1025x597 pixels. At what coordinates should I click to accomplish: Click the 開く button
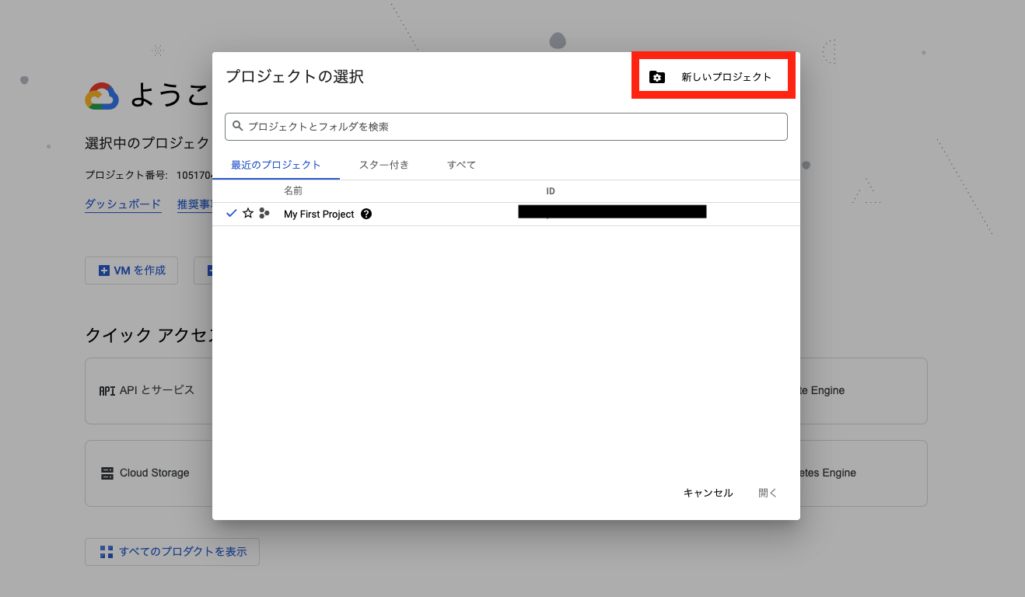pos(767,492)
